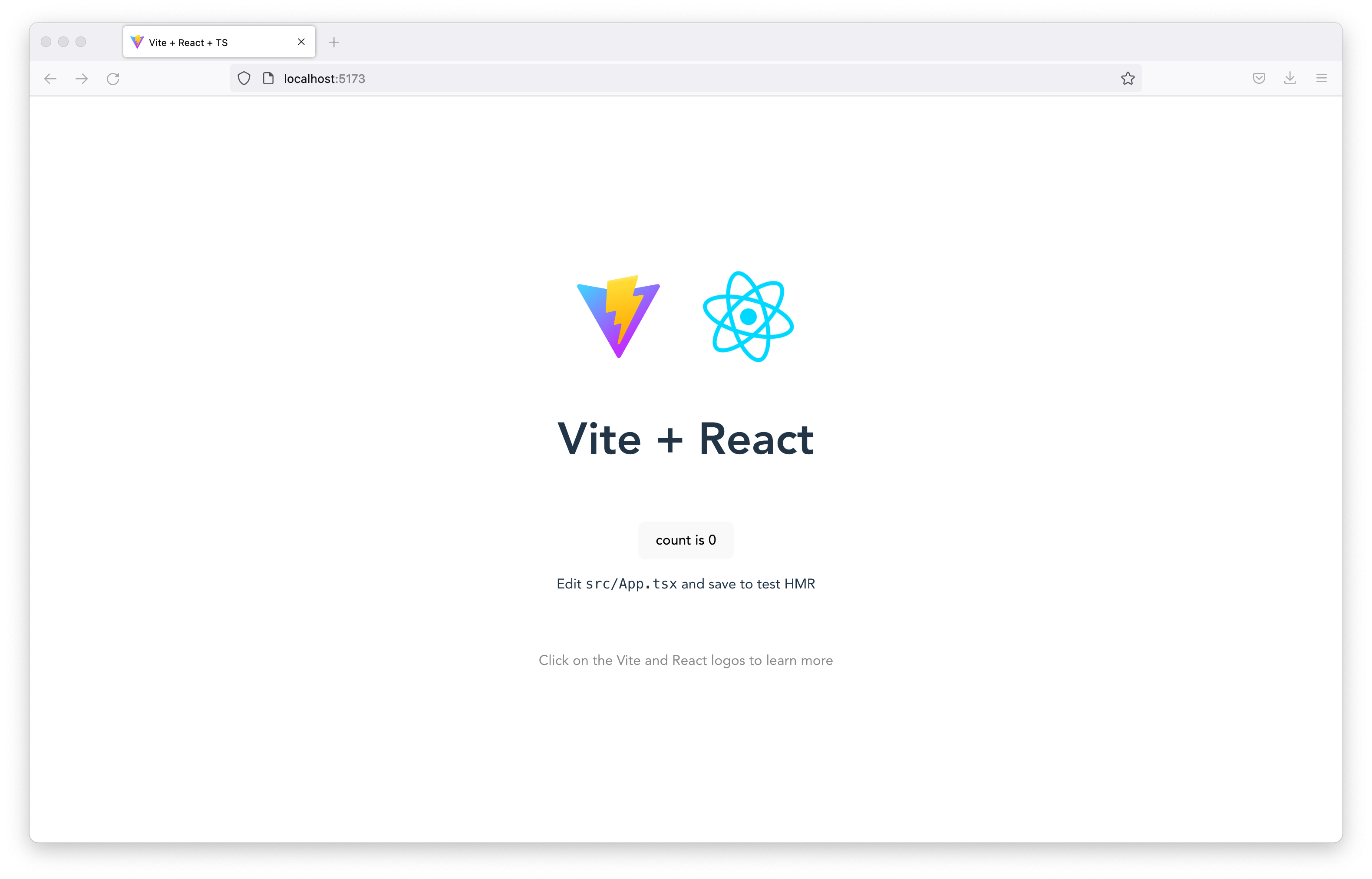This screenshot has width=1372, height=879.
Task: Click the localhost:5173 address bar
Action: [x=627, y=79]
